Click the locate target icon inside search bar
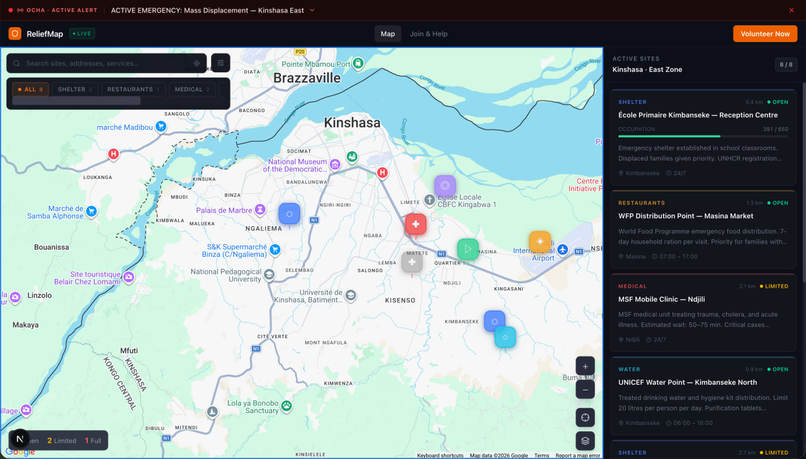 [197, 63]
